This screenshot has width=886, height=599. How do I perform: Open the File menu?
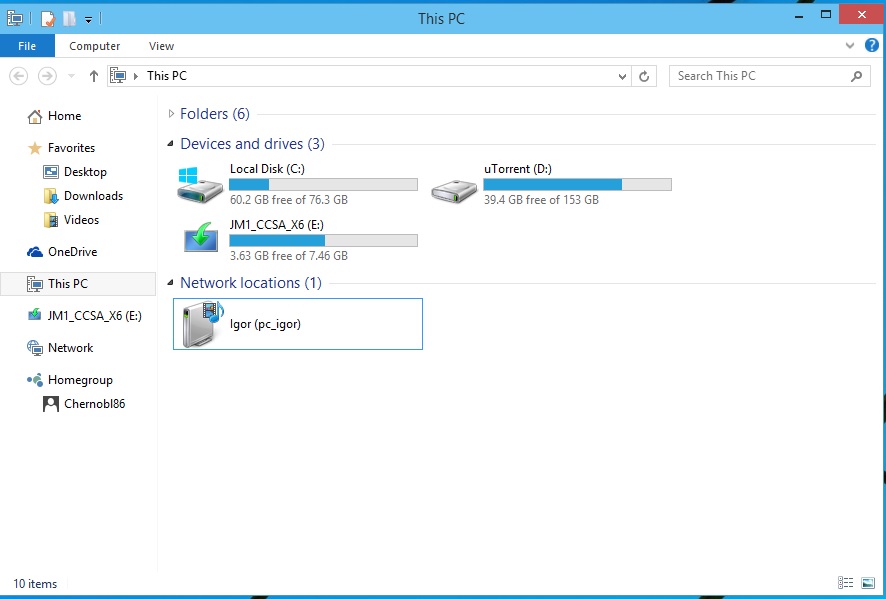click(27, 46)
